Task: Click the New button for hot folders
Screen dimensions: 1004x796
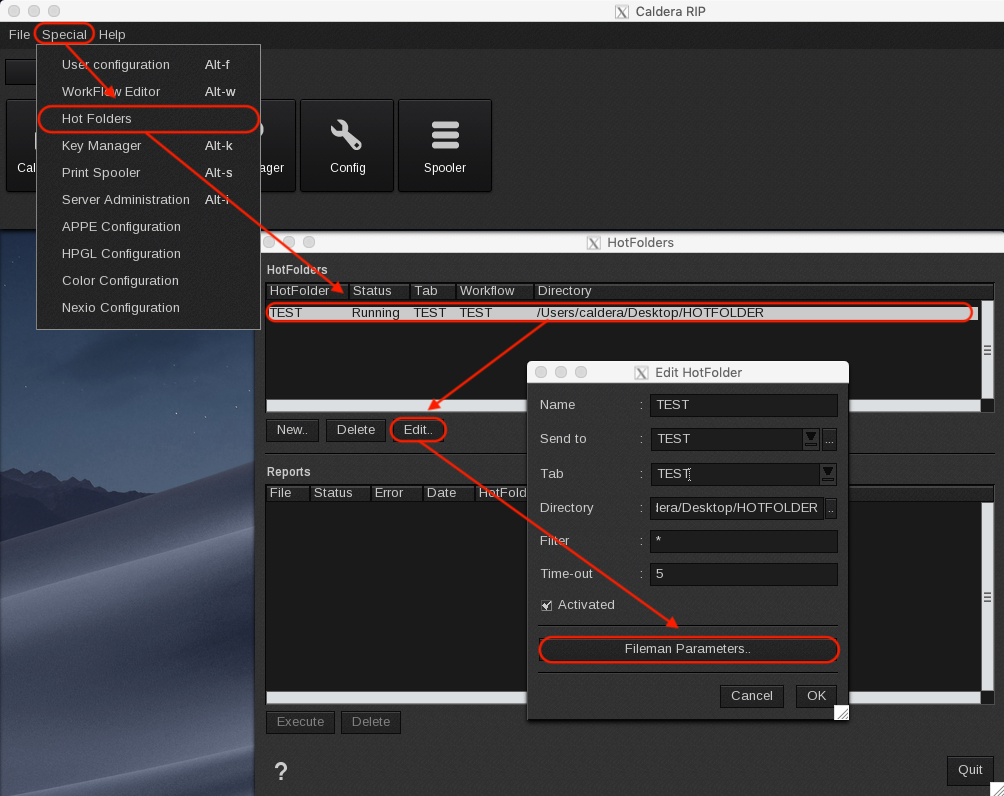Action: pyautogui.click(x=292, y=430)
